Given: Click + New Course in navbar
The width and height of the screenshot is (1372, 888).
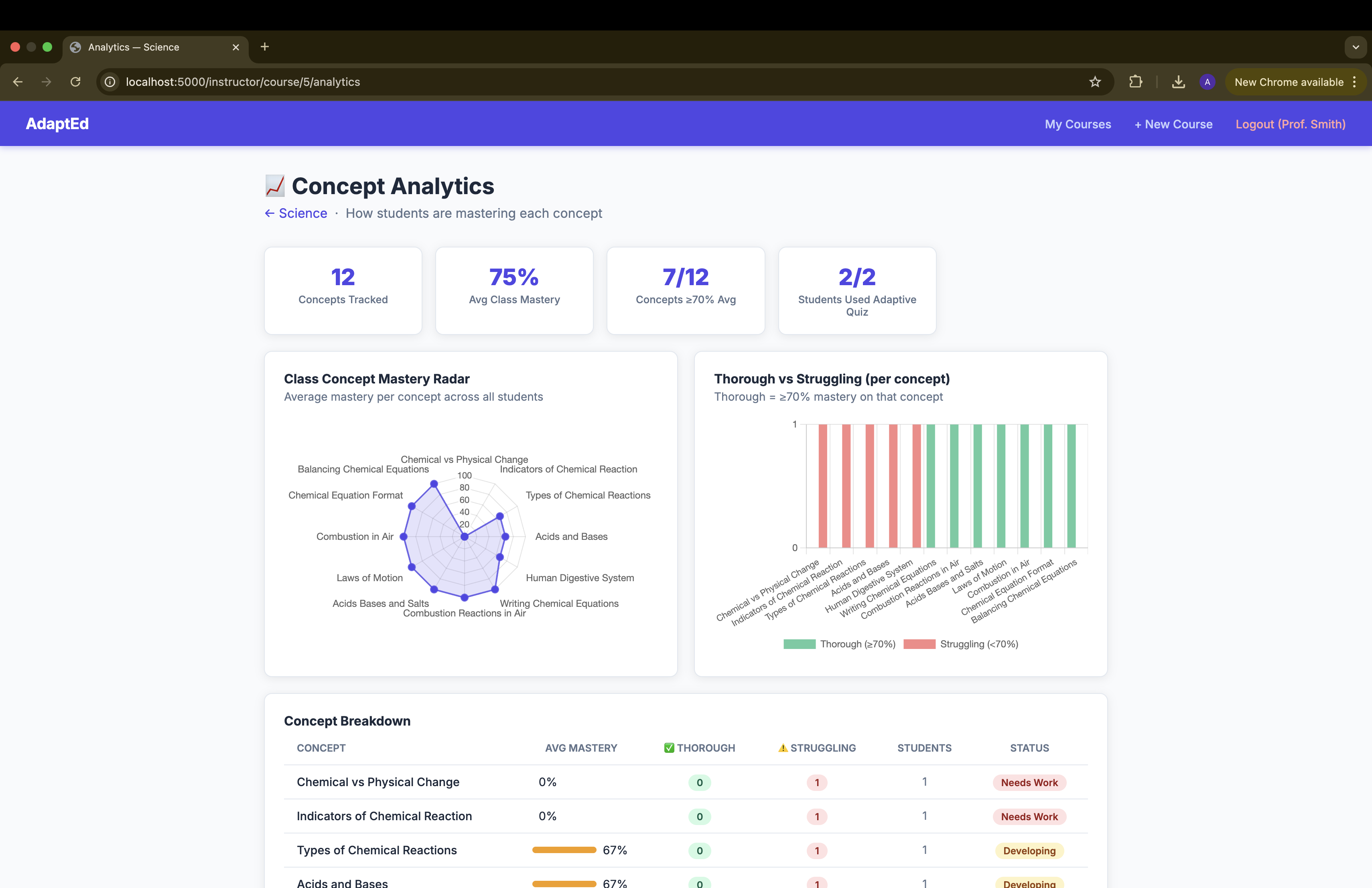Looking at the screenshot, I should point(1173,124).
